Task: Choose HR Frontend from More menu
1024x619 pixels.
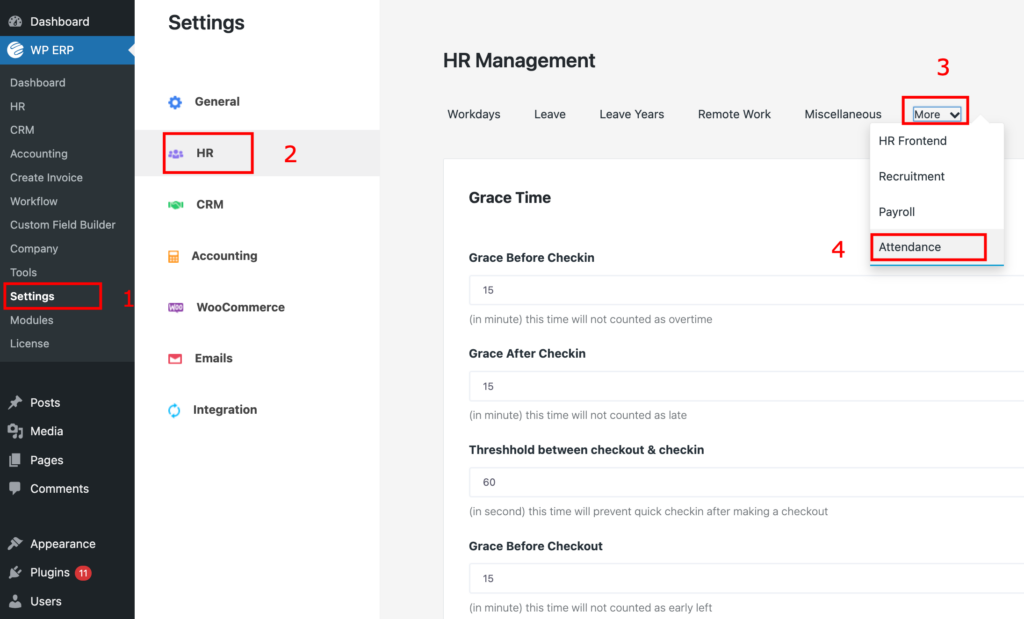Action: (936, 141)
